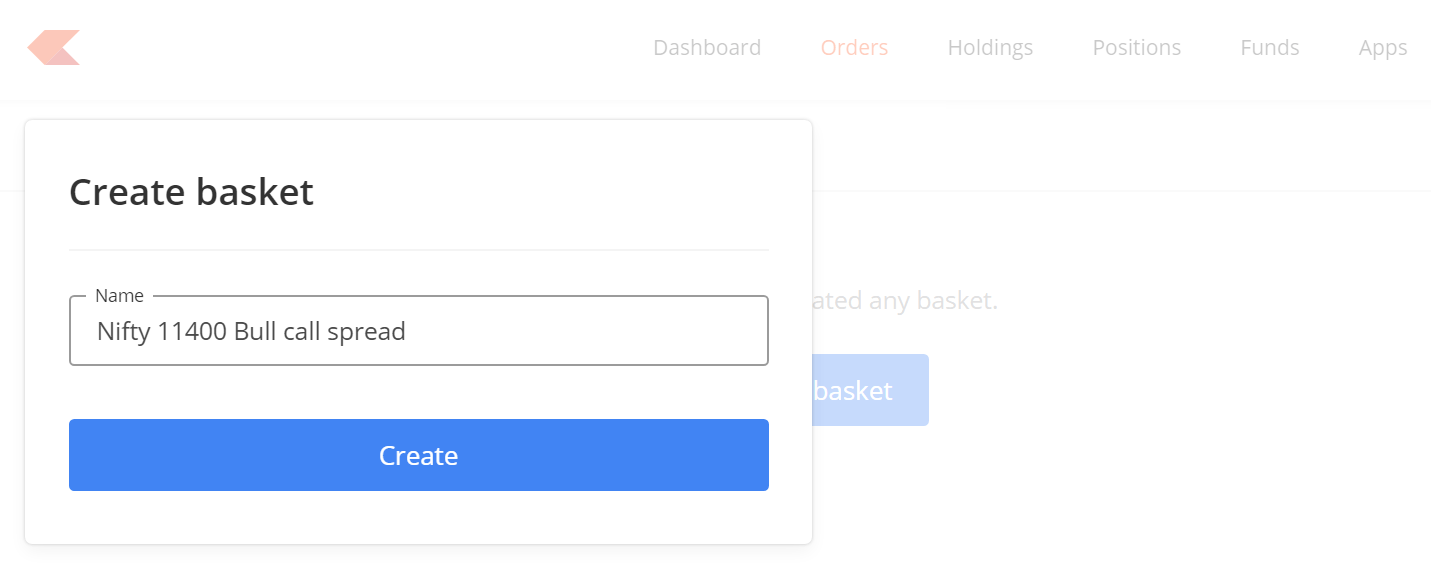Go to Holdings in navigation

click(x=990, y=48)
